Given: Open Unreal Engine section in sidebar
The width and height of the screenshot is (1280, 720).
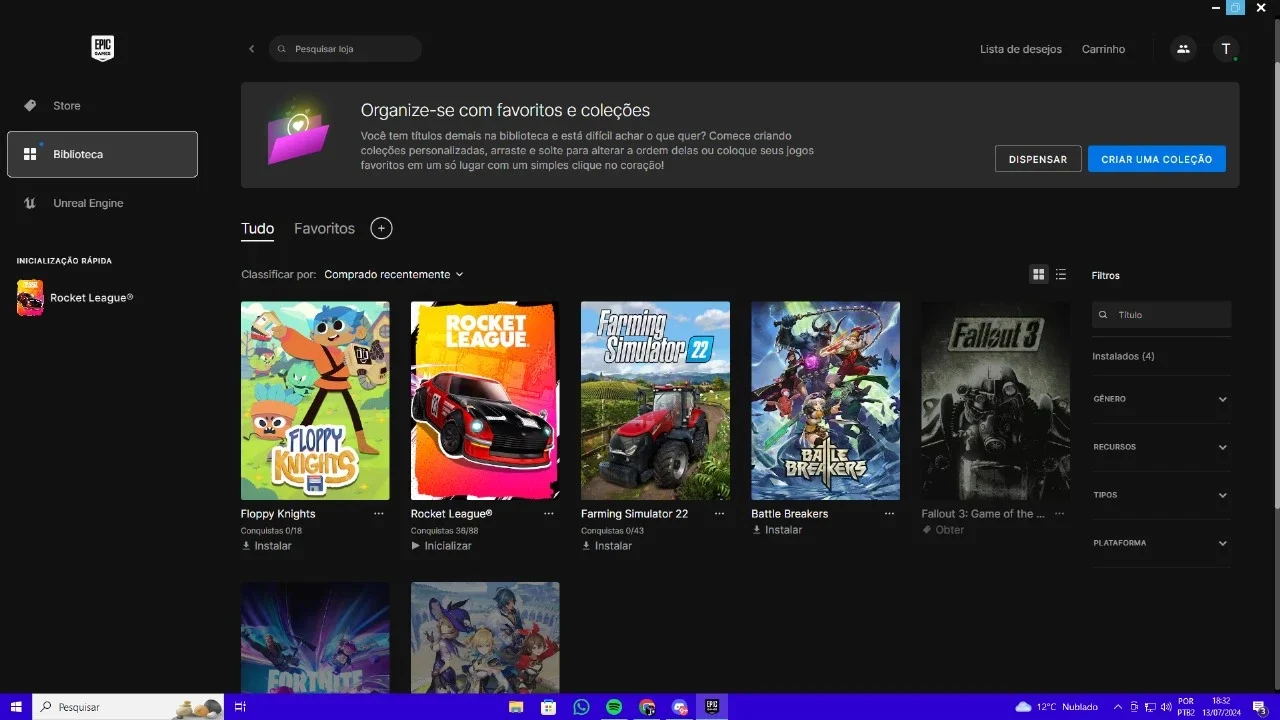Looking at the screenshot, I should (x=102, y=203).
